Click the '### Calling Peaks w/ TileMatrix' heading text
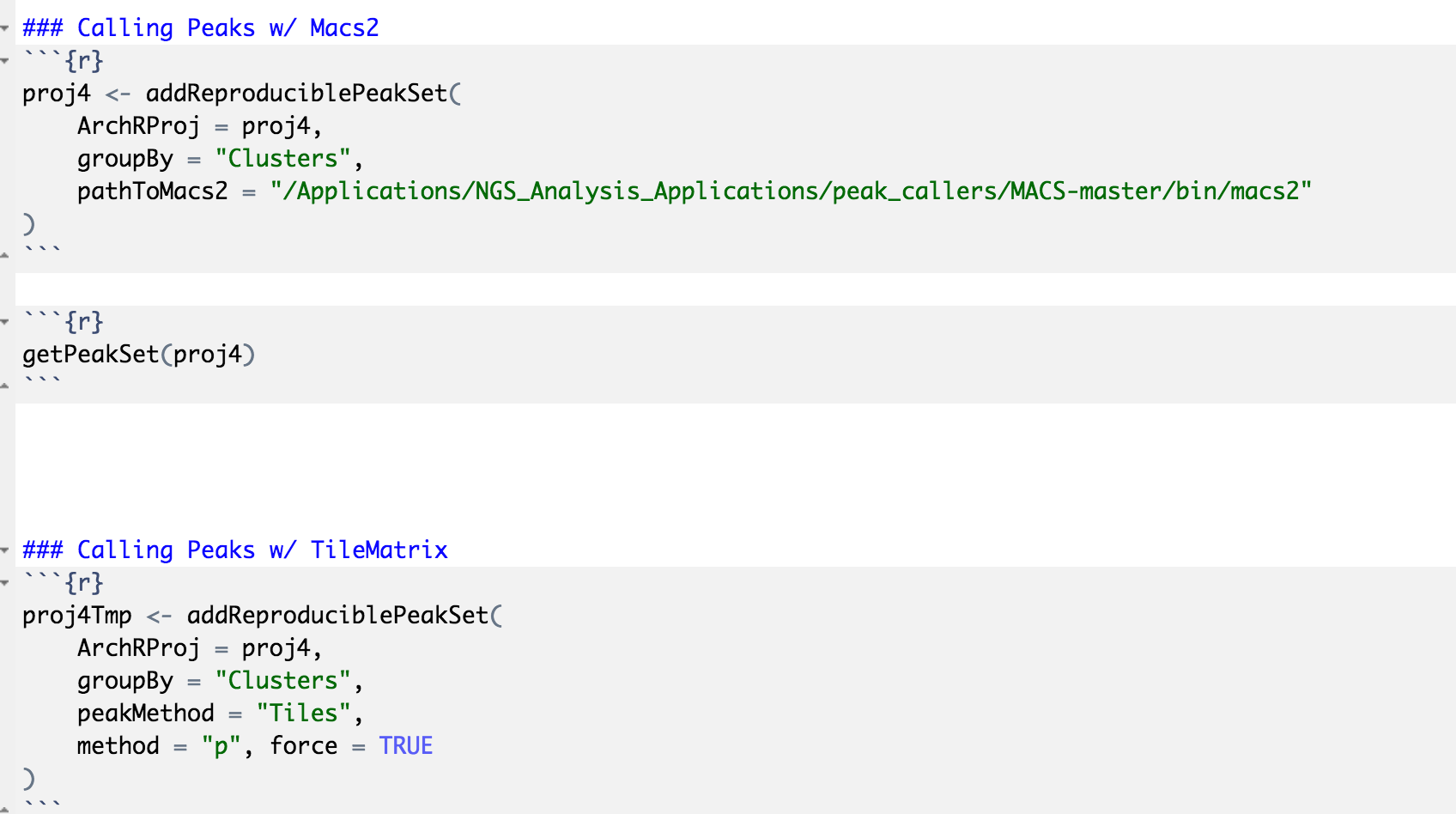This screenshot has height=814, width=1456. [x=235, y=550]
